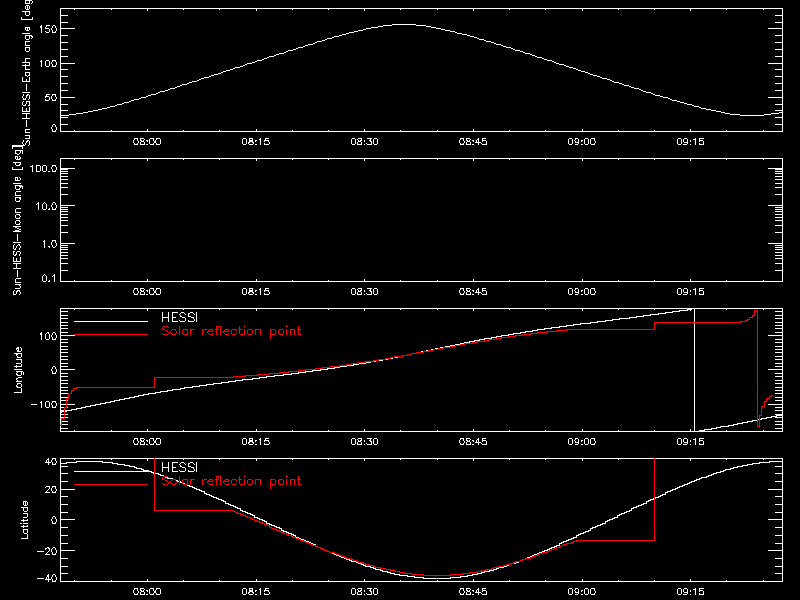Screen dimensions: 800x600
Task: Click the 0 tick on the Longitude axis
Action: (54, 370)
